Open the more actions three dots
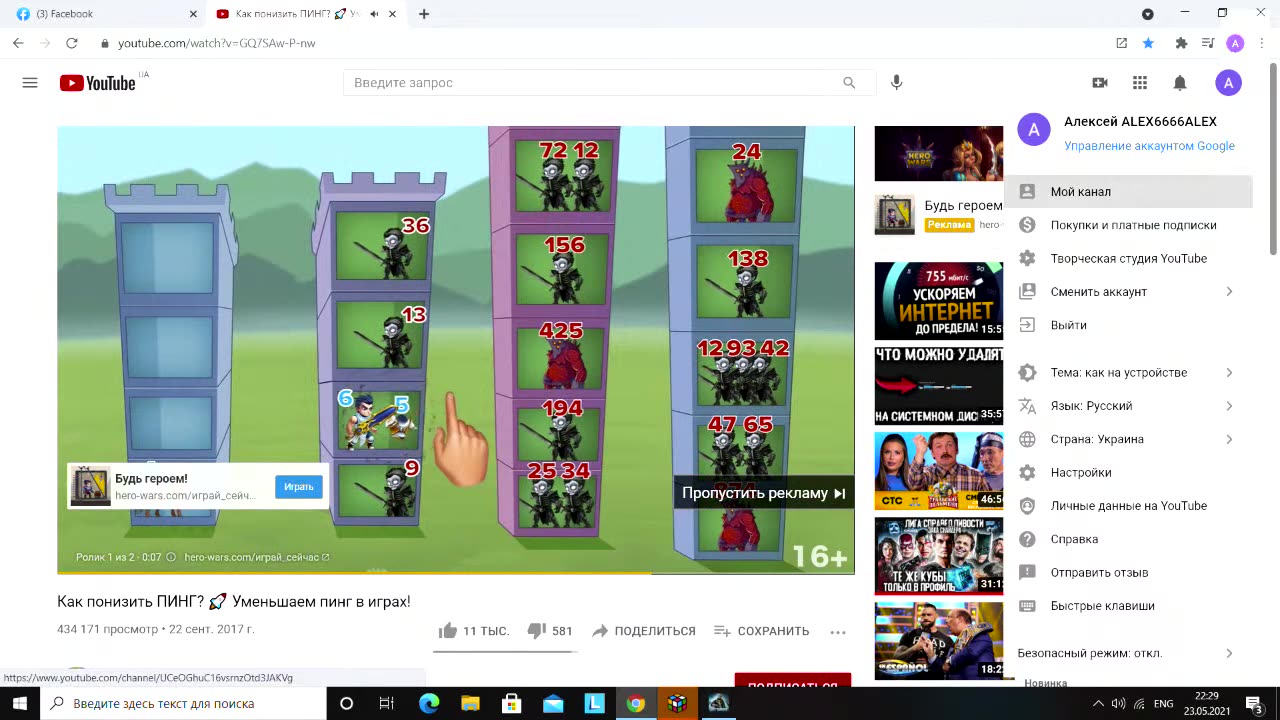Image resolution: width=1280 pixels, height=720 pixels. point(838,631)
